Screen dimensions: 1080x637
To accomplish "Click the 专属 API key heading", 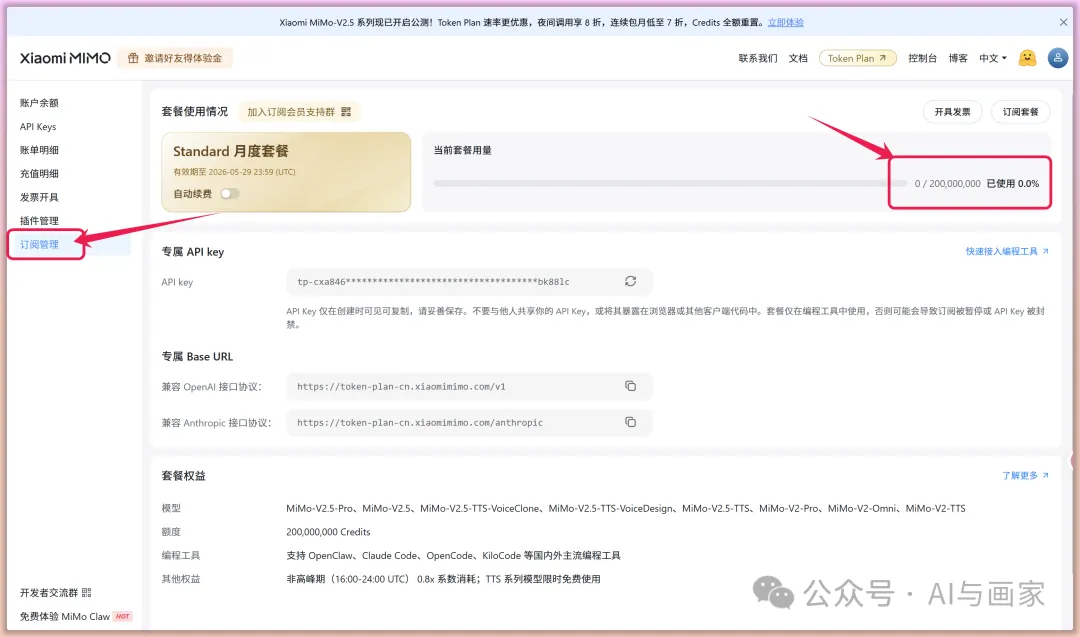I will click(193, 252).
